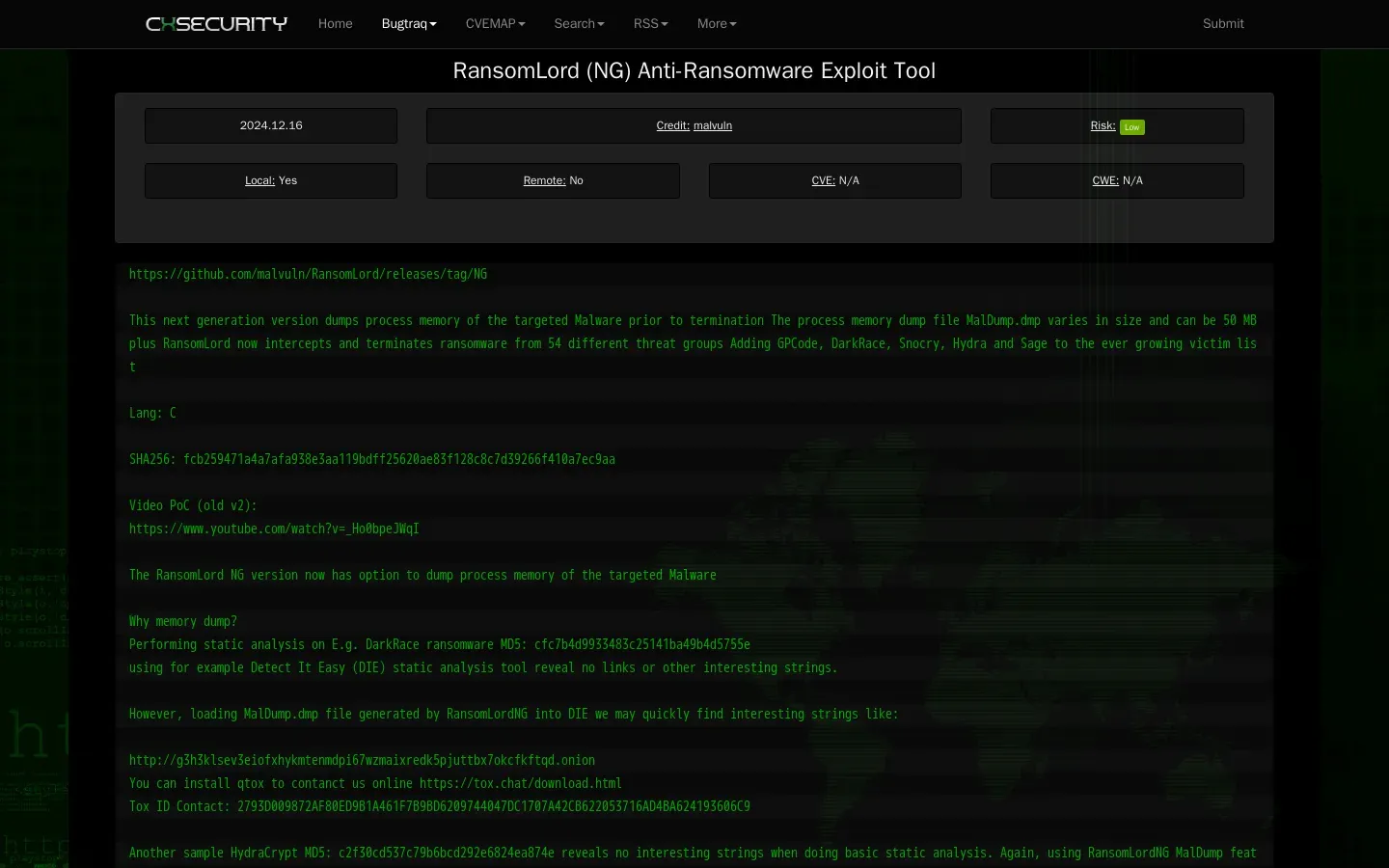The height and width of the screenshot is (868, 1389).
Task: Click the CWE label link
Action: point(1105,181)
